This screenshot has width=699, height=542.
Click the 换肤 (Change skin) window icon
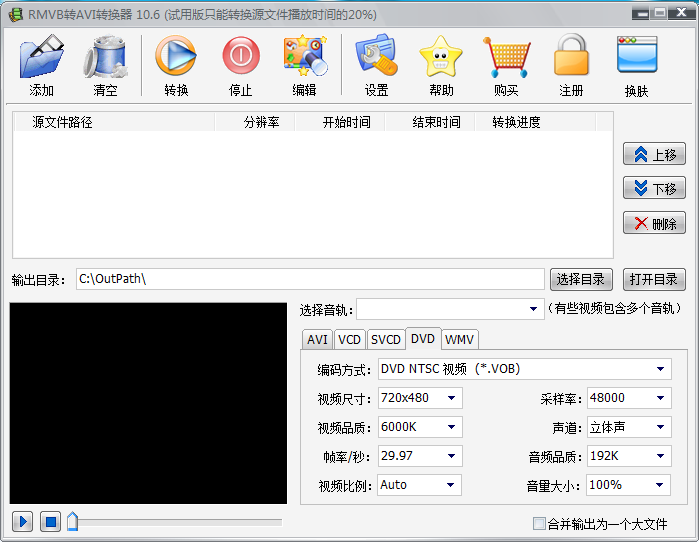click(637, 55)
